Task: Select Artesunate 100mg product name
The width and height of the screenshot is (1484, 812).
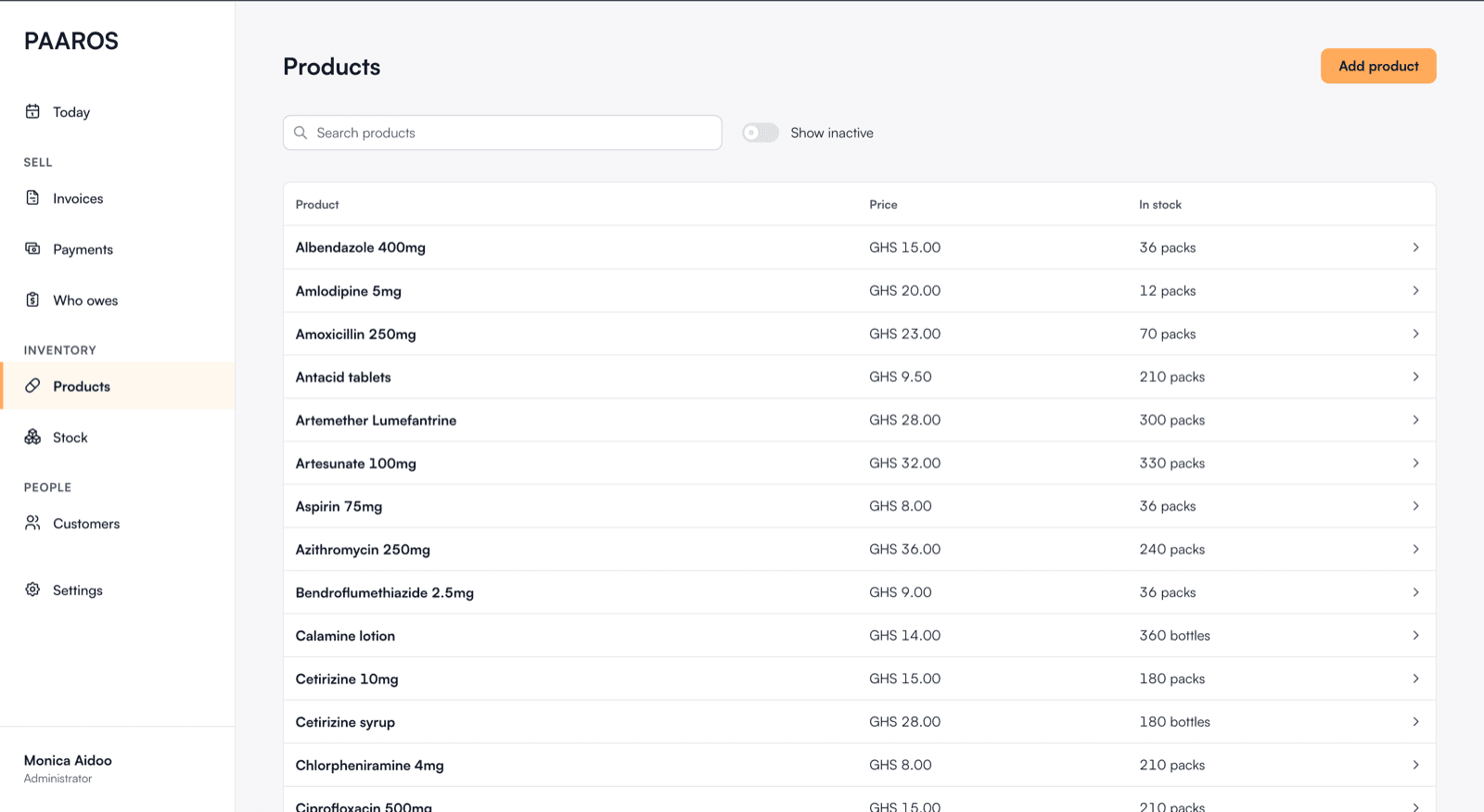Action: [x=356, y=463]
